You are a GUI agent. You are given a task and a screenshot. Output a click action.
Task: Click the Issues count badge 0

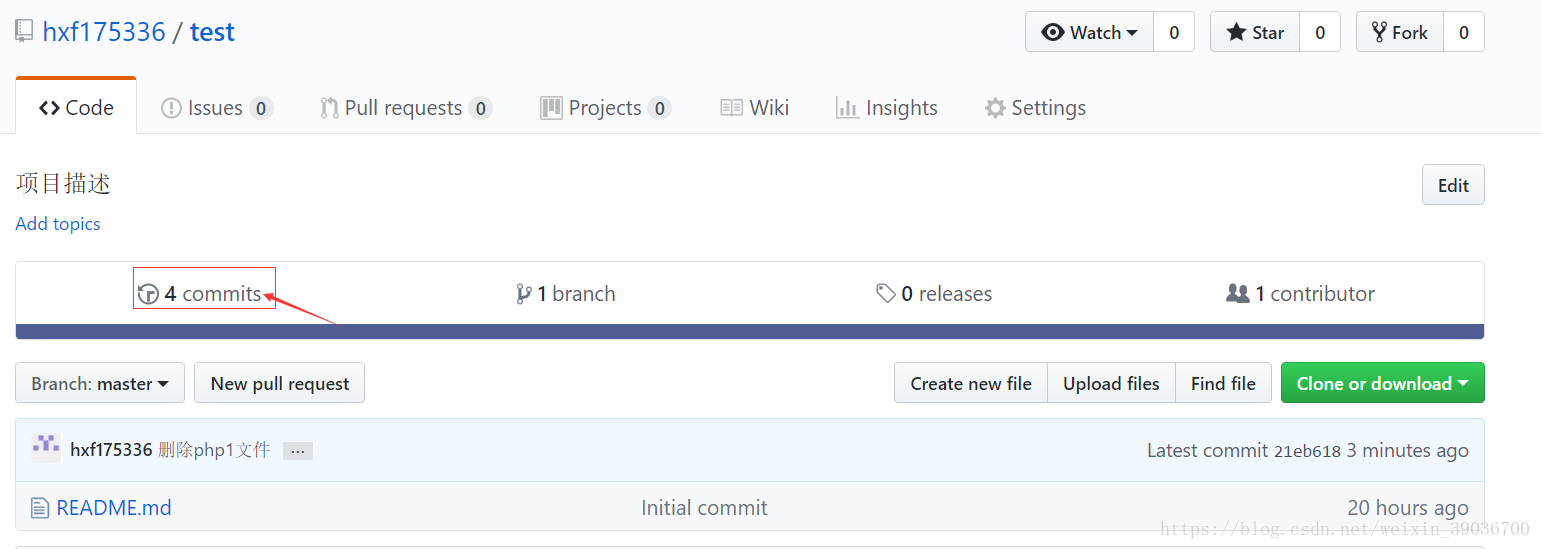coord(261,108)
